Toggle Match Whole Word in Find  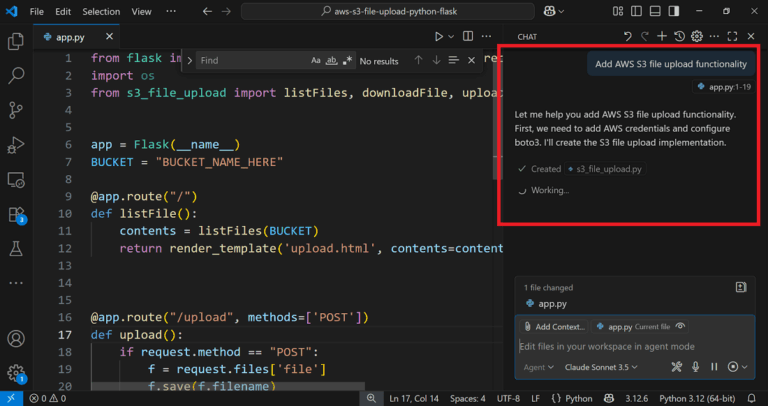[x=332, y=61]
